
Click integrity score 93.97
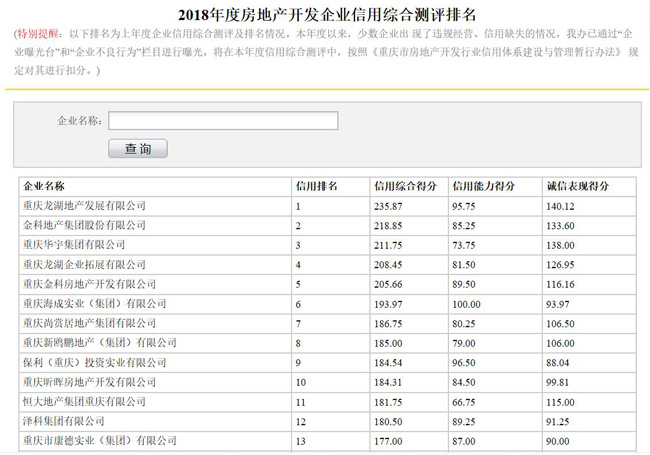click(x=558, y=304)
